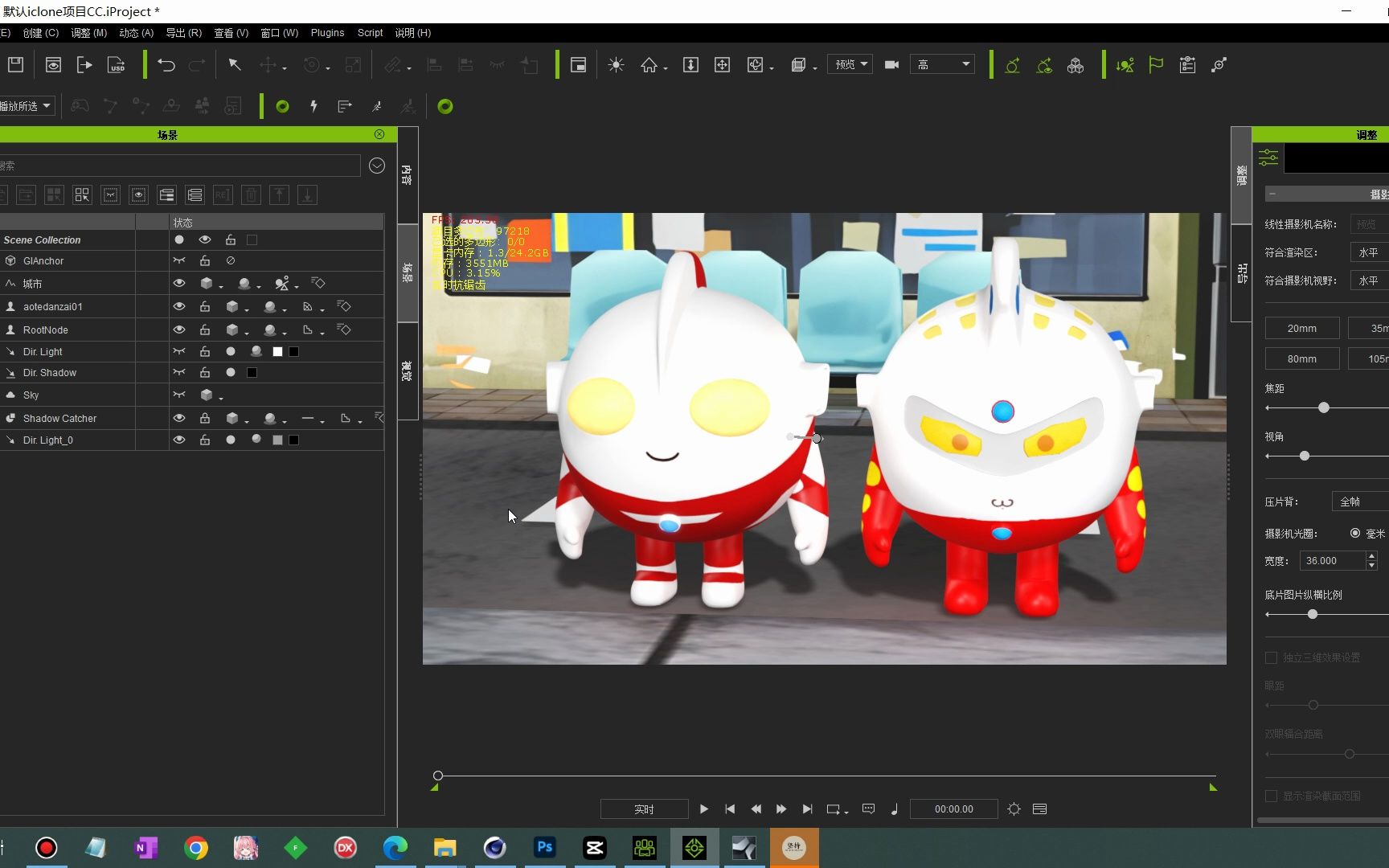The image size is (1389, 868).
Task: Click the Redo arrow icon
Action: pyautogui.click(x=197, y=65)
